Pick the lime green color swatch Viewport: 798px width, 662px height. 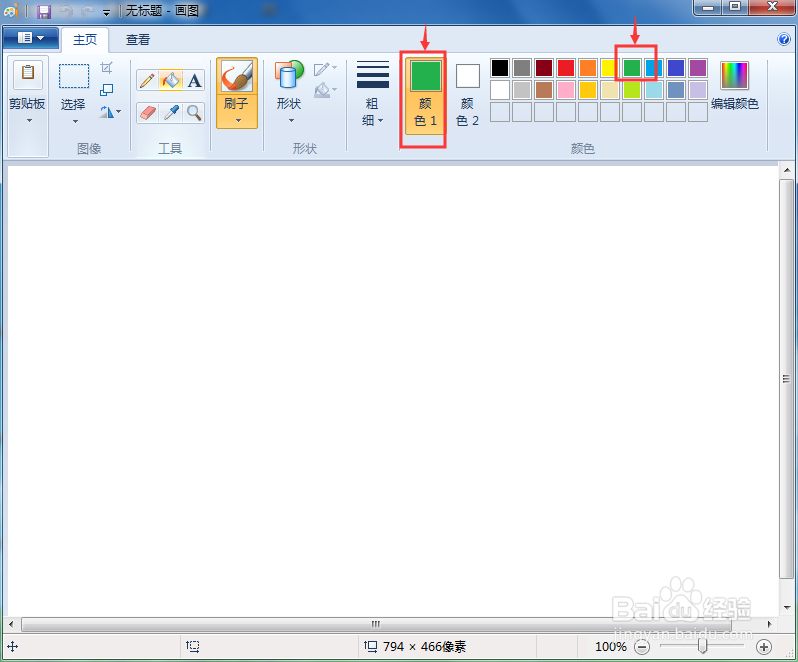(632, 90)
